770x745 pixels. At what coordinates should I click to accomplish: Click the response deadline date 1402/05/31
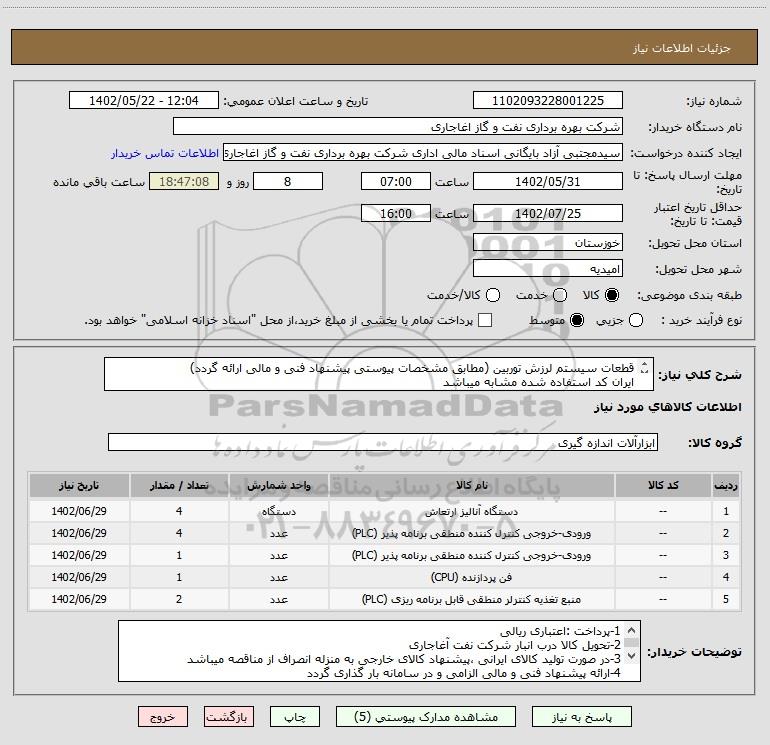point(548,181)
